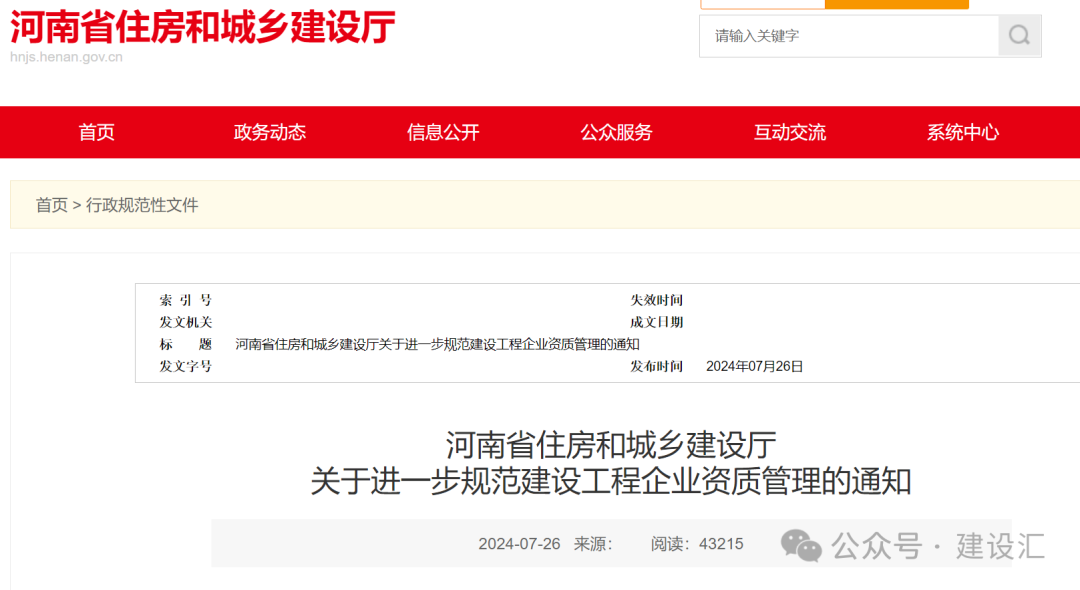Select the 发文字号 label

click(185, 366)
